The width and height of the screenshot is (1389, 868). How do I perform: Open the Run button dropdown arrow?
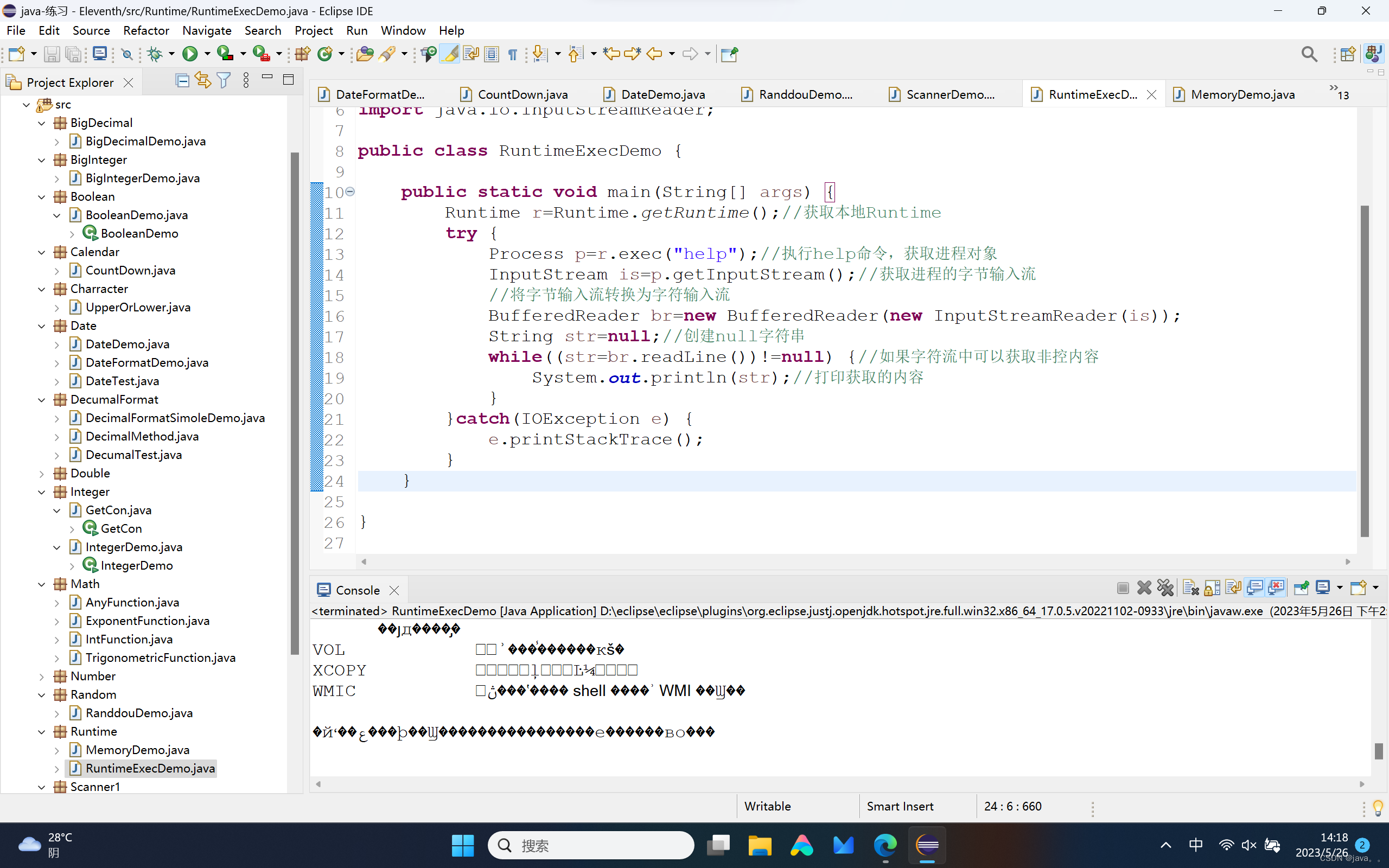(207, 54)
